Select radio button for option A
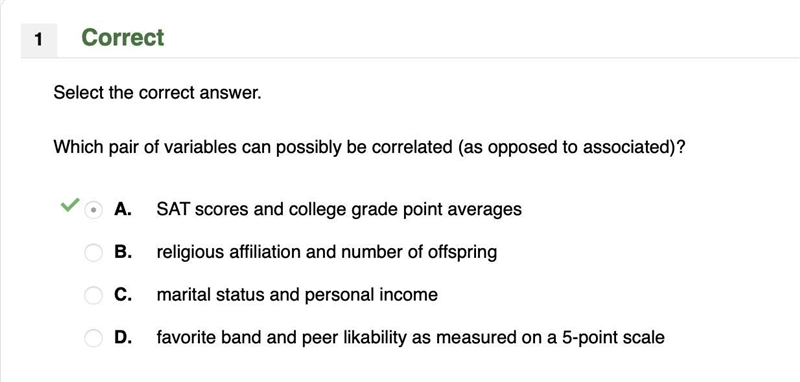Image resolution: width=800 pixels, height=382 pixels. (x=93, y=210)
